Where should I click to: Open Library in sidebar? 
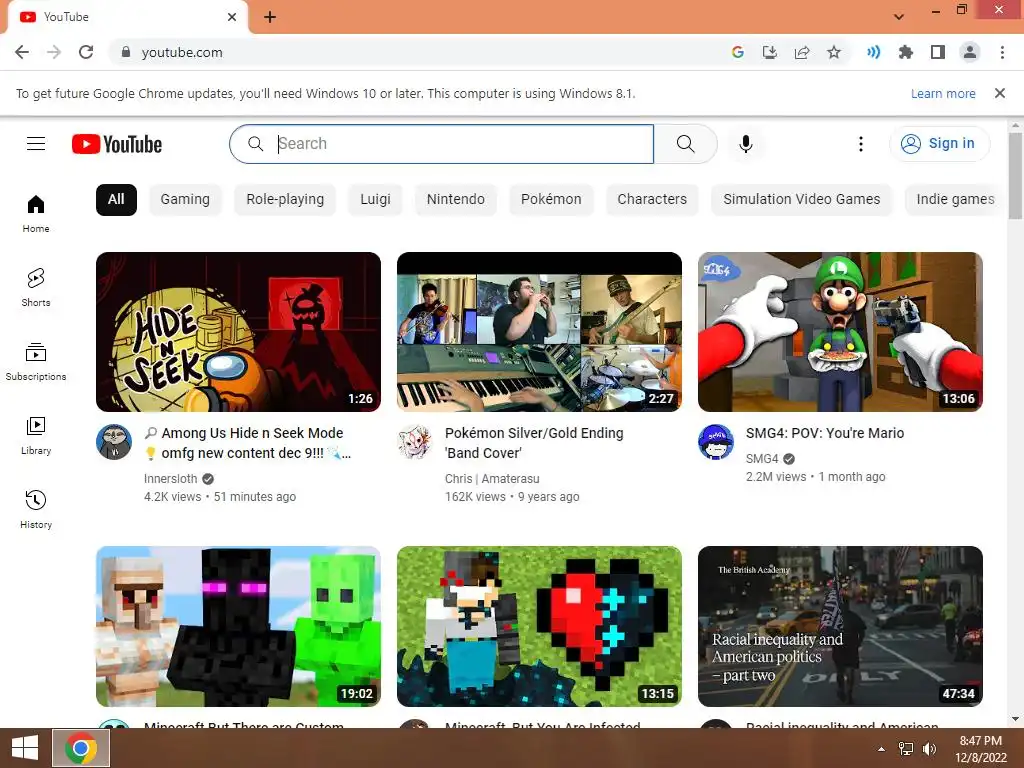coord(36,436)
